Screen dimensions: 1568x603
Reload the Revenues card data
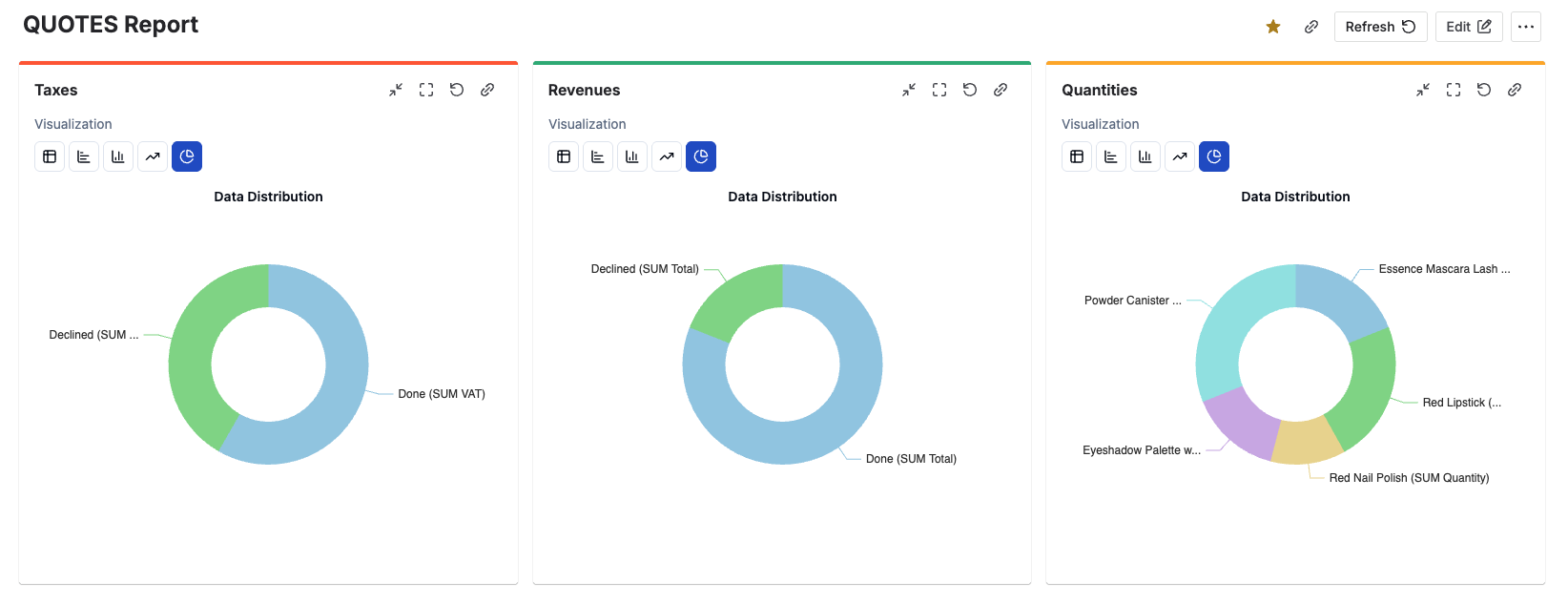(970, 90)
